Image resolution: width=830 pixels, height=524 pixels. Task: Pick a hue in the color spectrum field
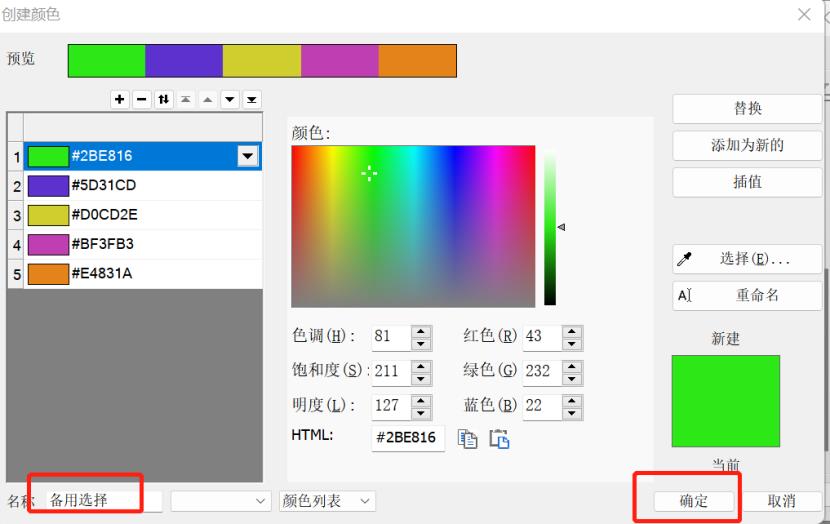(x=413, y=226)
